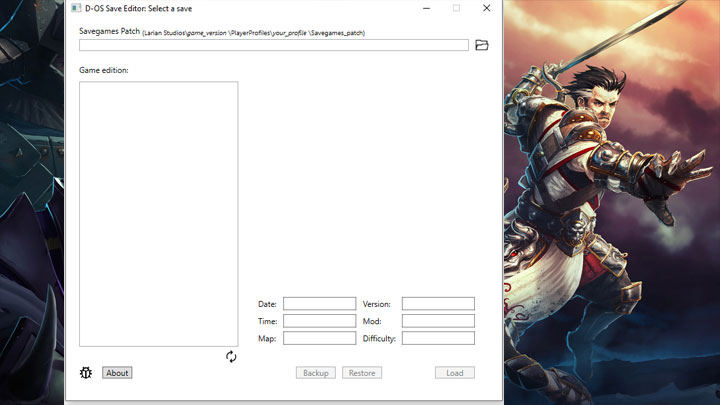Click the refresh saves list icon

pos(231,357)
